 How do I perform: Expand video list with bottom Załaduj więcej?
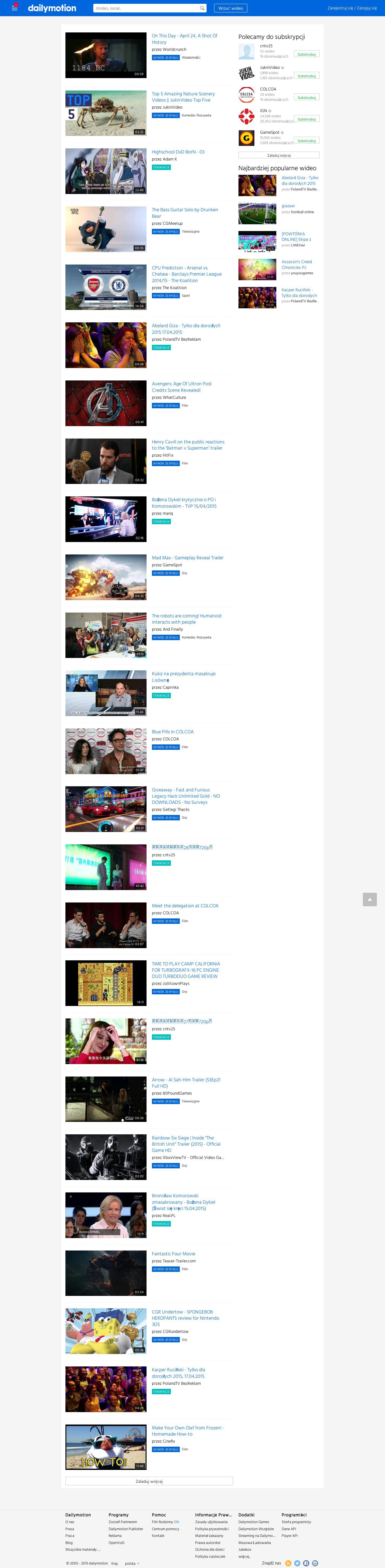point(149,1481)
